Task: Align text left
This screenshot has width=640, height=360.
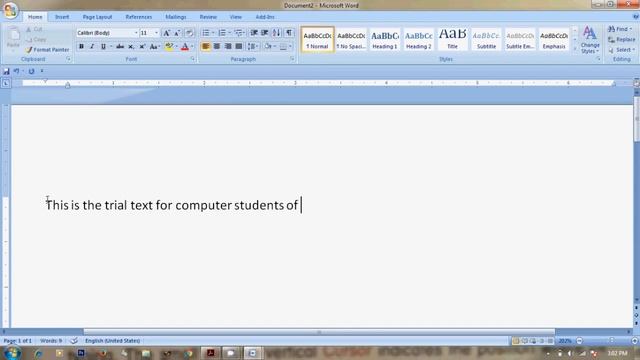Action: click(206, 47)
